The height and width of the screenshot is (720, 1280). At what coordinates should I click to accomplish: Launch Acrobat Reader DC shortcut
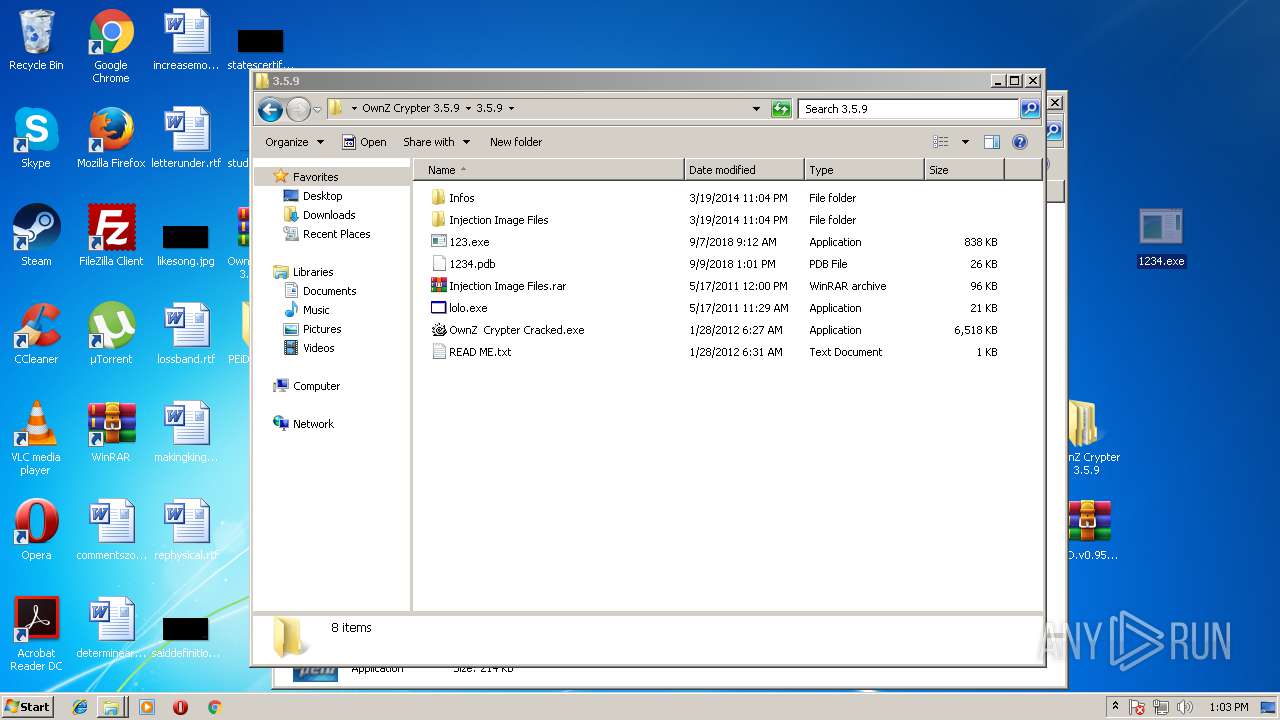[36, 634]
